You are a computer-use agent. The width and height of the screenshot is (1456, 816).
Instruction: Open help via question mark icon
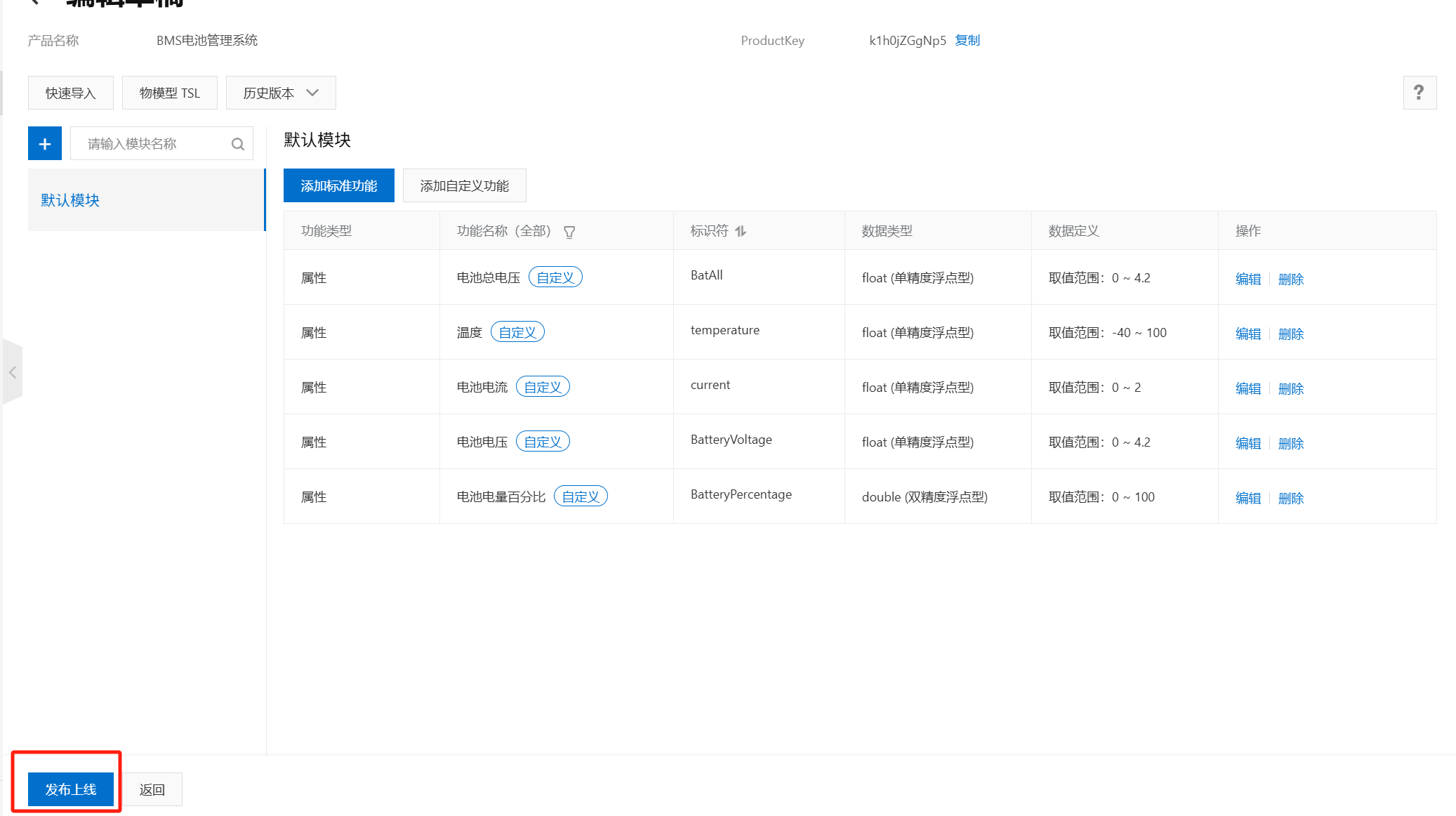click(1419, 93)
